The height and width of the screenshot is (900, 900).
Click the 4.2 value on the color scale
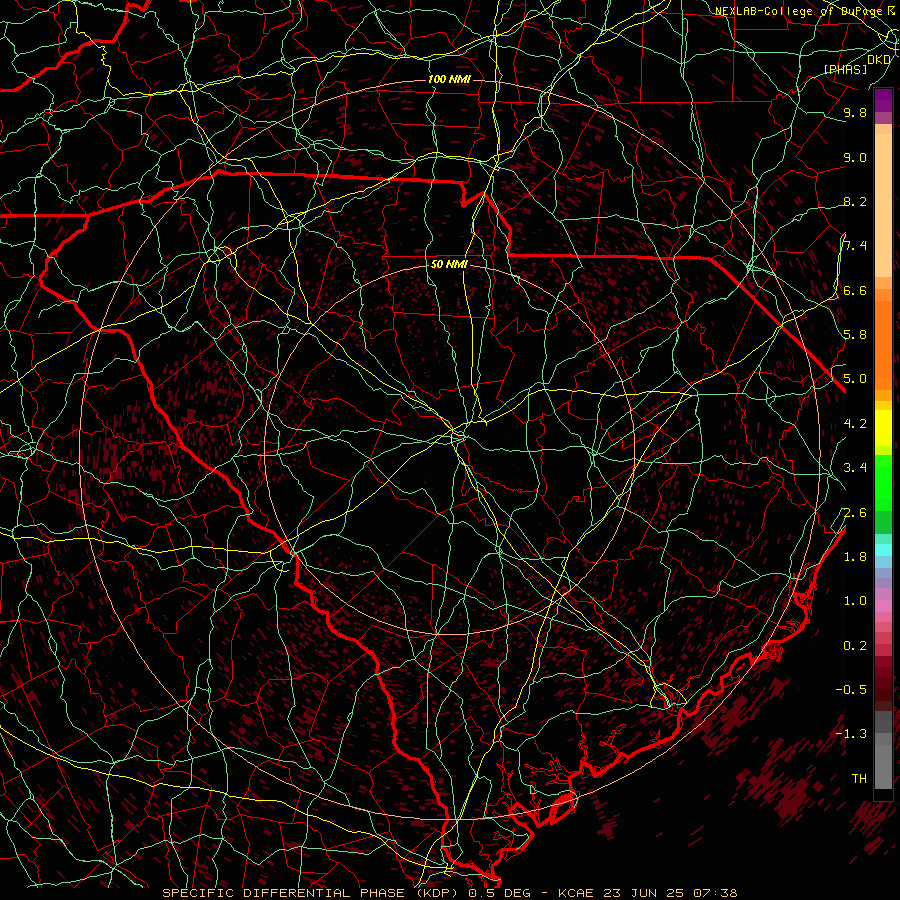tap(855, 424)
